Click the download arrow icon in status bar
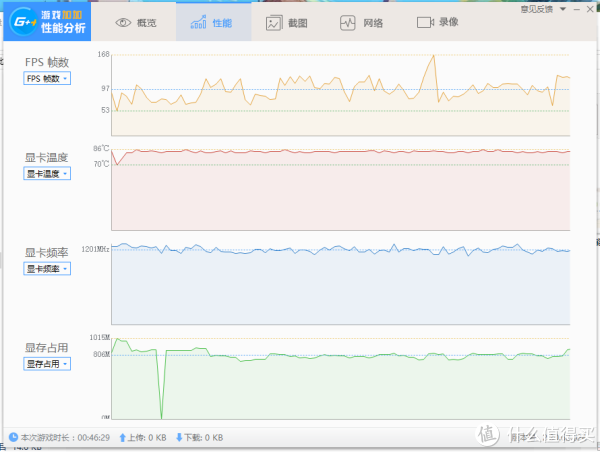The image size is (600, 452). coord(179,437)
